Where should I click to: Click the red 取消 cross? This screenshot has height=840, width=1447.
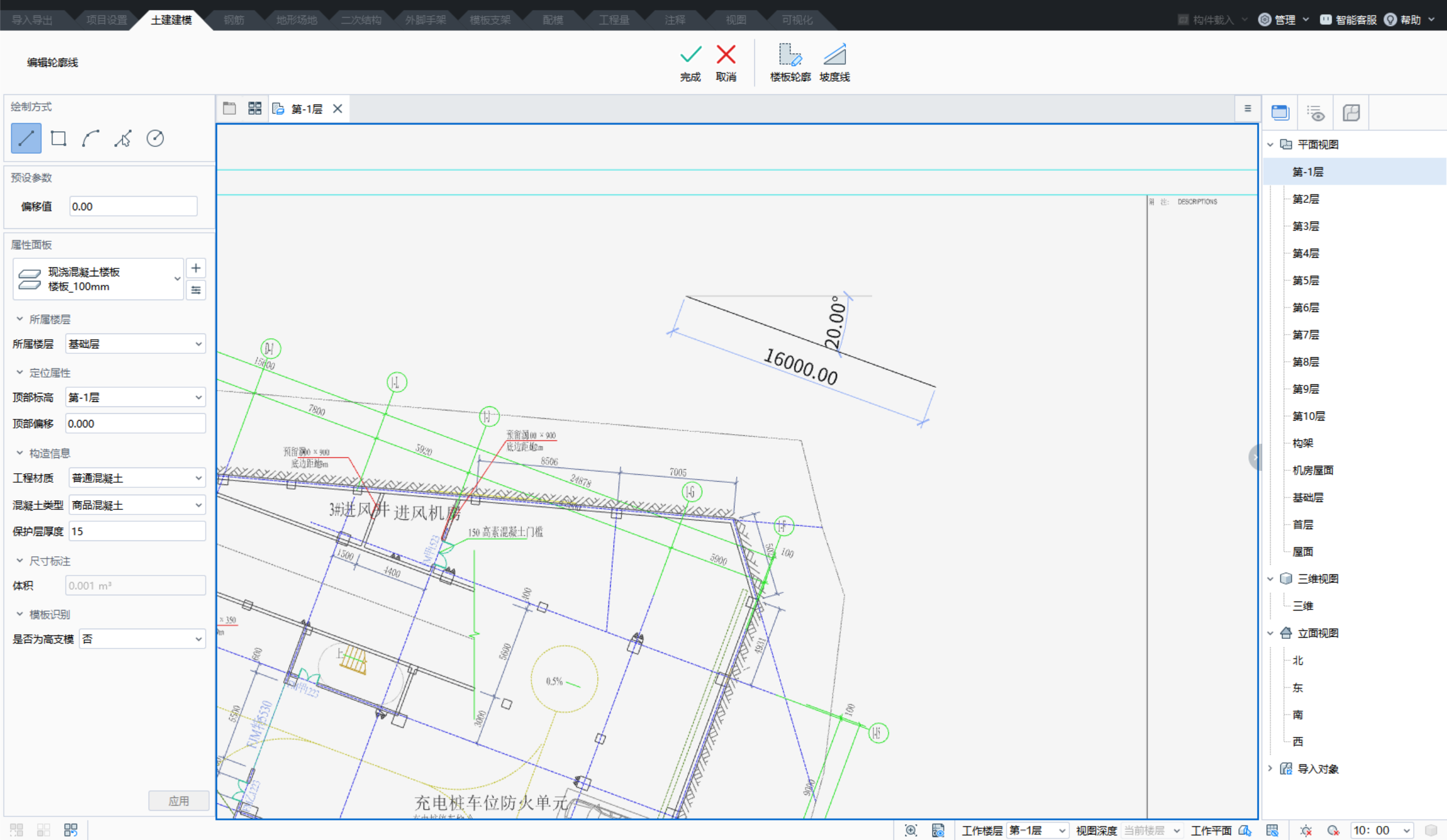[x=726, y=63]
